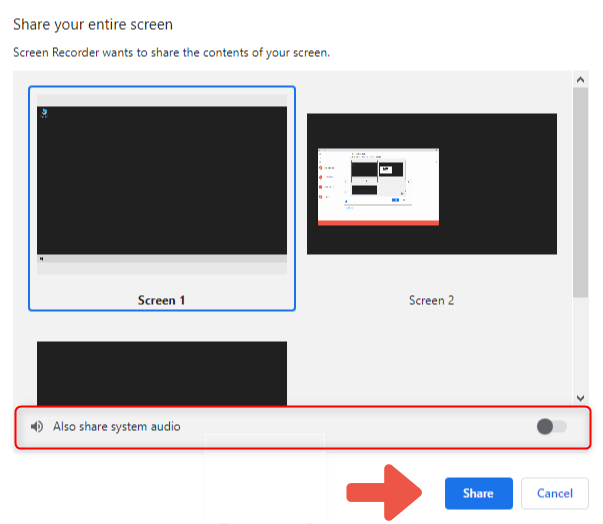The image size is (603, 524).
Task: Click the scrollbar down arrow
Action: 580,396
